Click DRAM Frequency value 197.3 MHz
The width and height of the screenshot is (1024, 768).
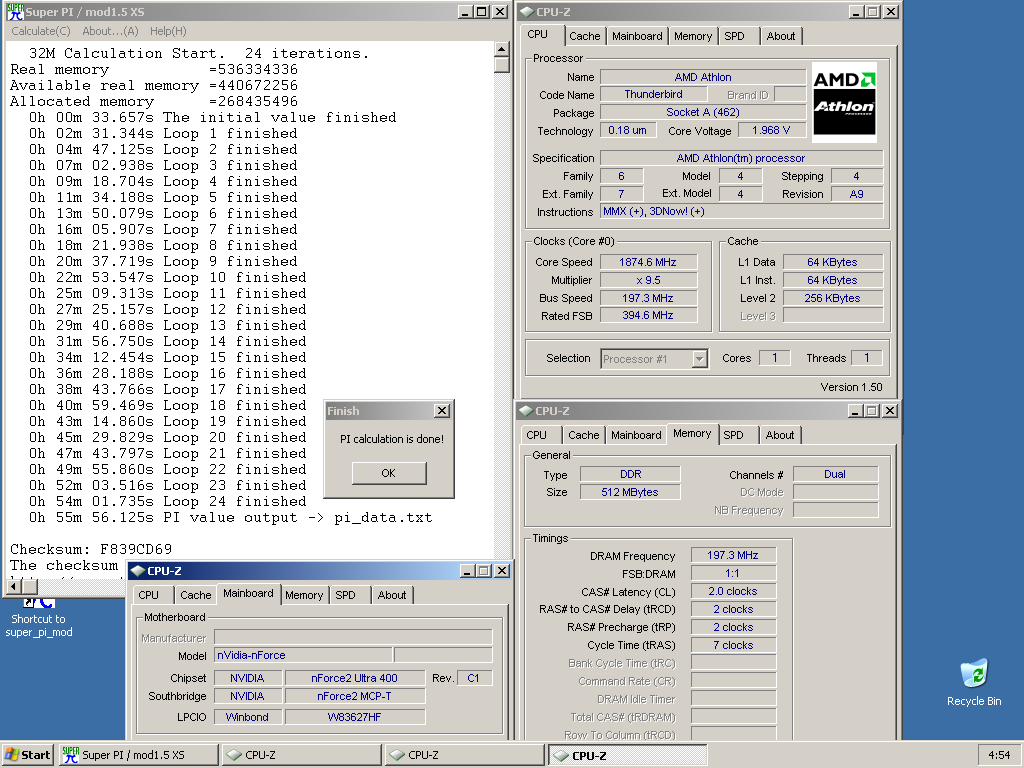[733, 555]
